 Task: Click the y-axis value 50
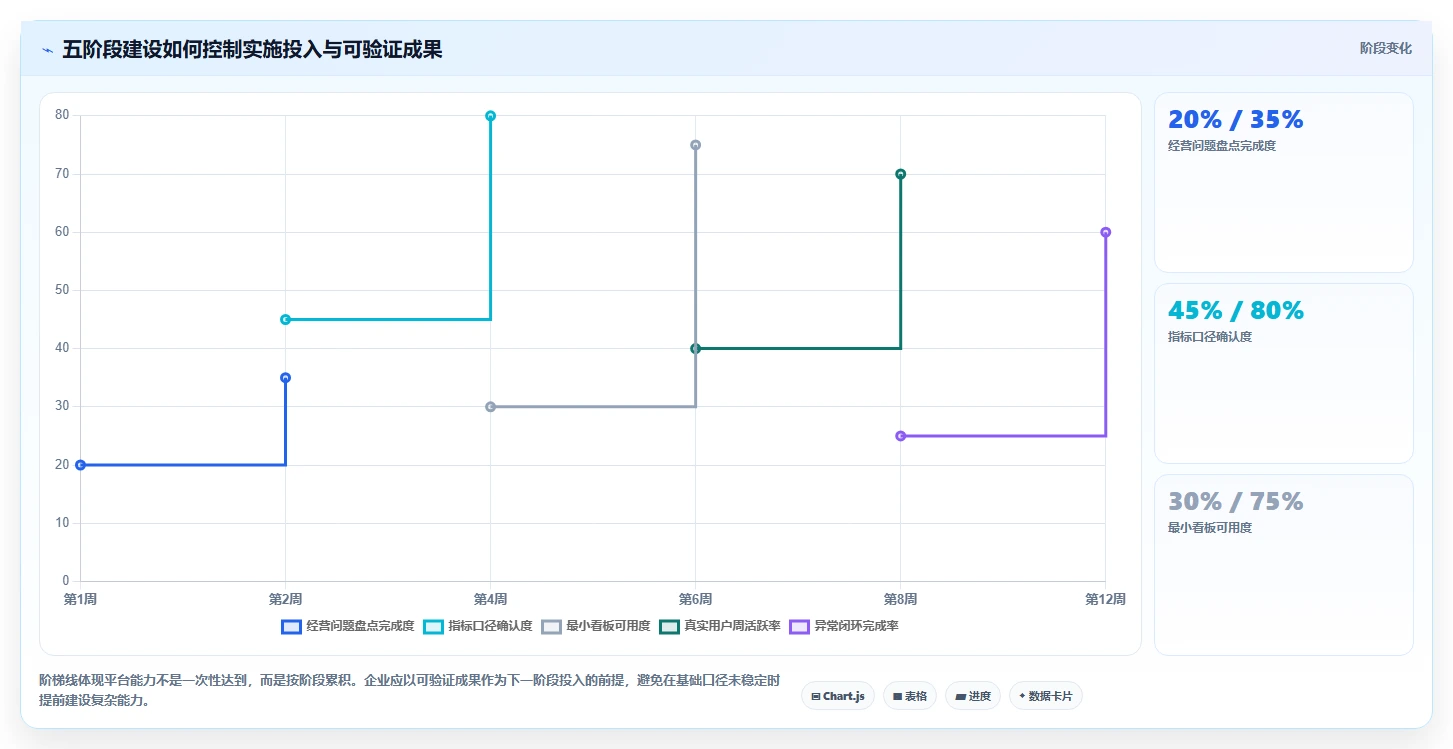point(62,291)
